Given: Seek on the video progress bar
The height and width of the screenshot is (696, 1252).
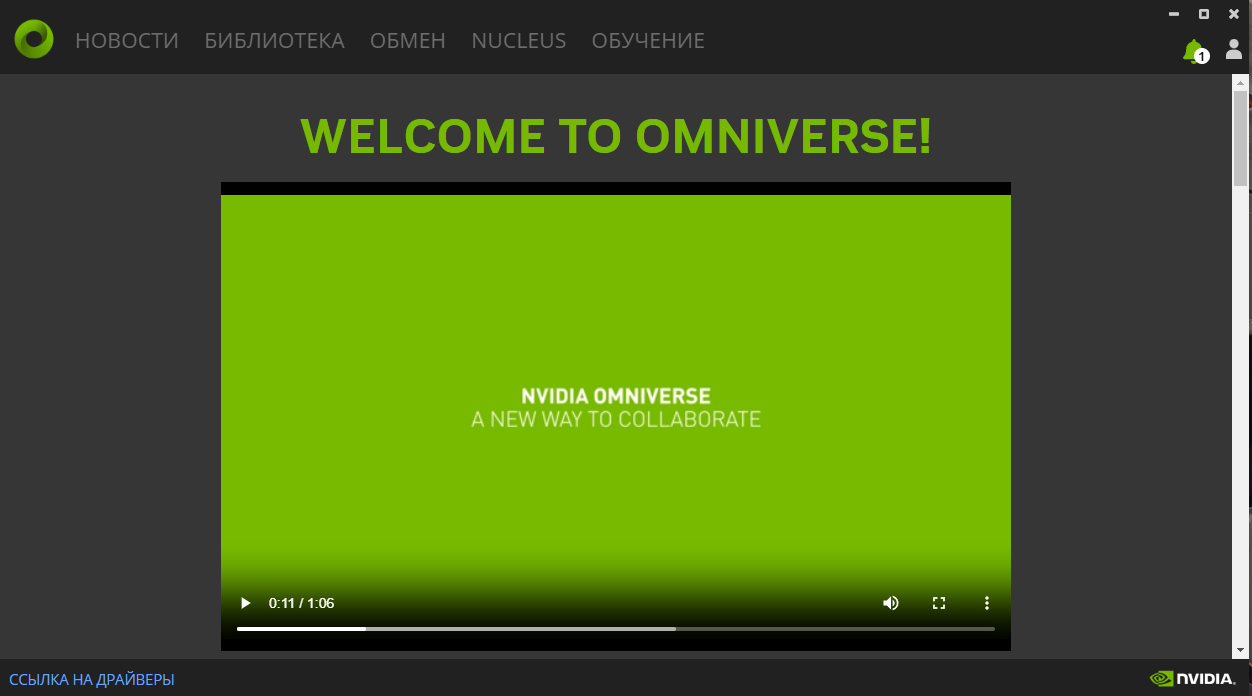Looking at the screenshot, I should tap(616, 629).
